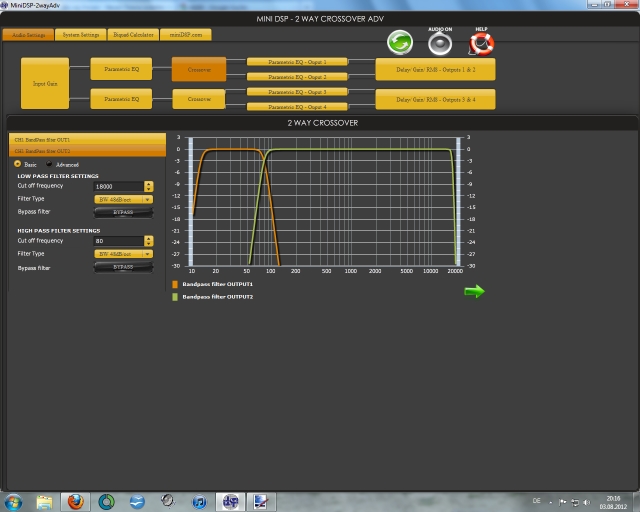Viewport: 640px width, 512px height.
Task: Select the CH1 BandPass filter OUT1 tab
Action: pos(87,139)
